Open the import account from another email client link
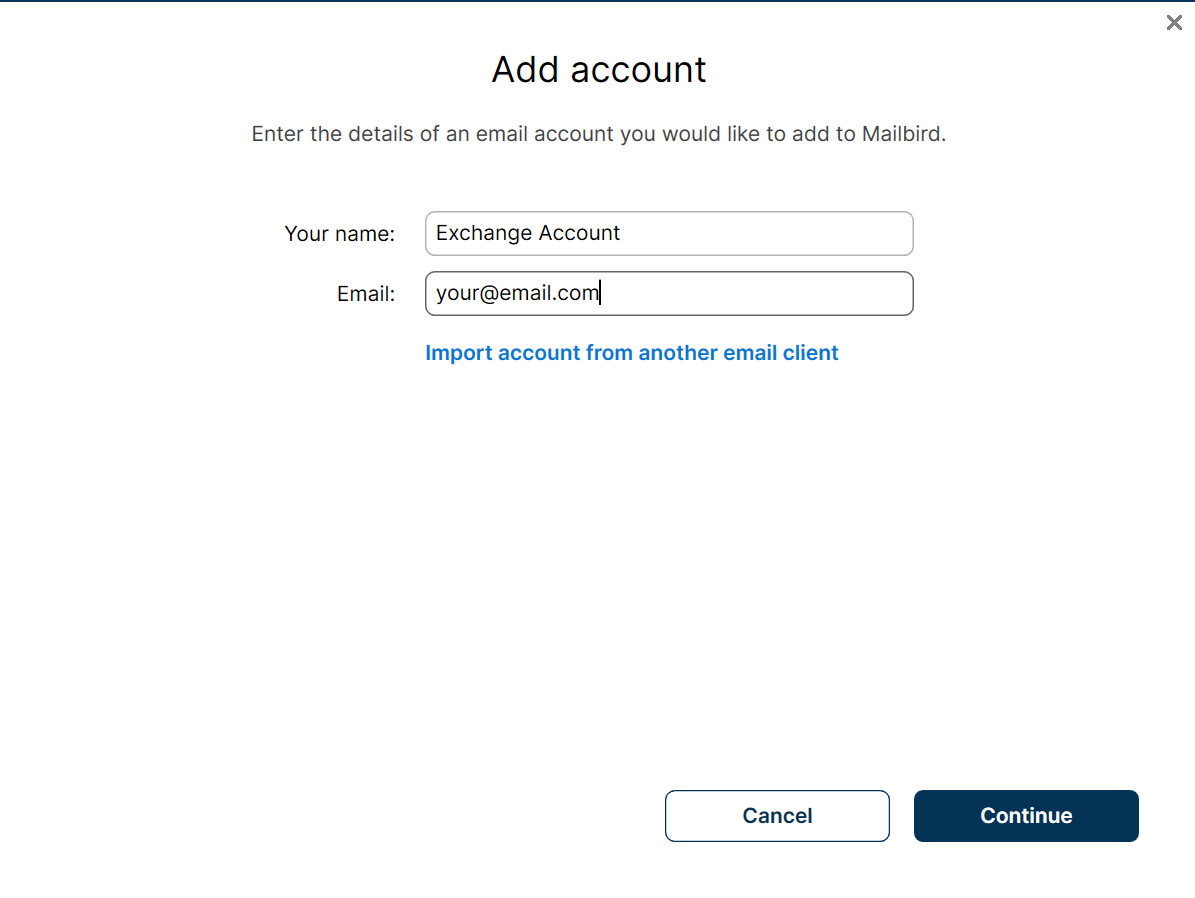The image size is (1195, 898). coord(632,352)
